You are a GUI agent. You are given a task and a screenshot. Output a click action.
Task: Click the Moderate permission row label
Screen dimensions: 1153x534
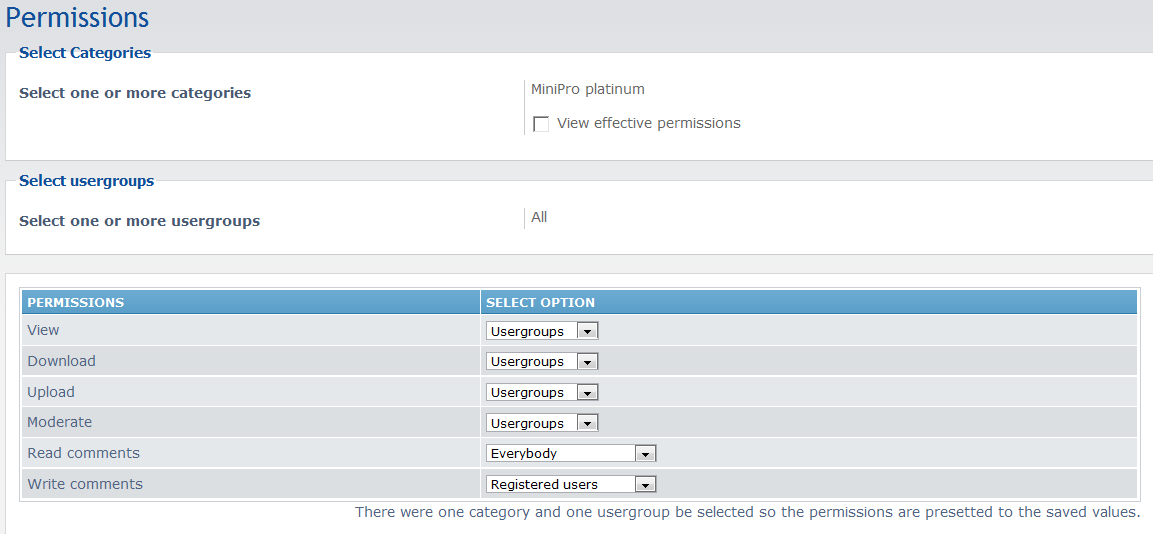[x=59, y=422]
